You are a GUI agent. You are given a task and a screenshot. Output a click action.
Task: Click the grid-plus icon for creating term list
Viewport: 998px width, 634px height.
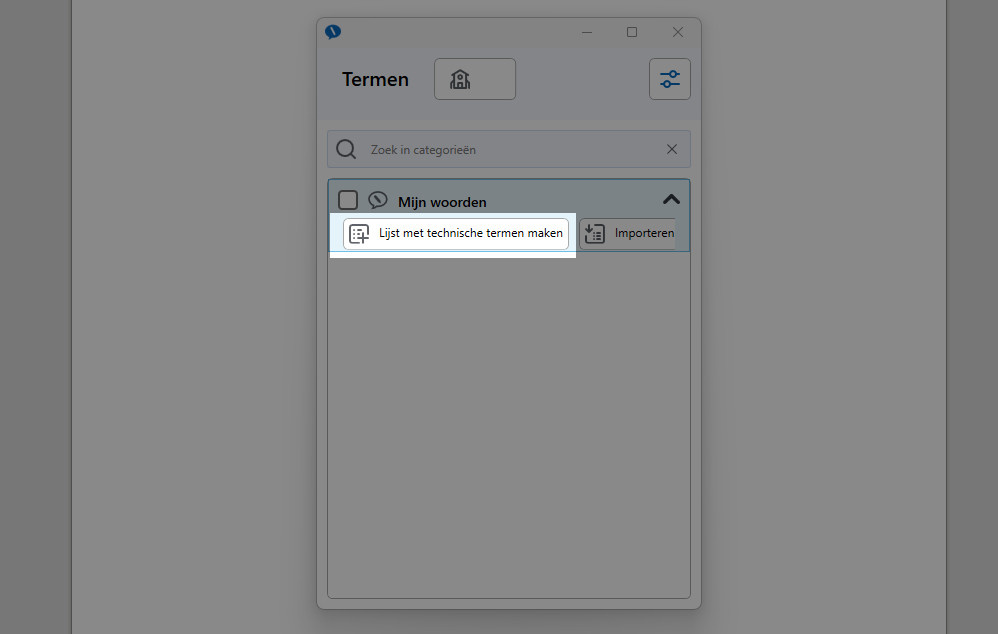(x=359, y=234)
